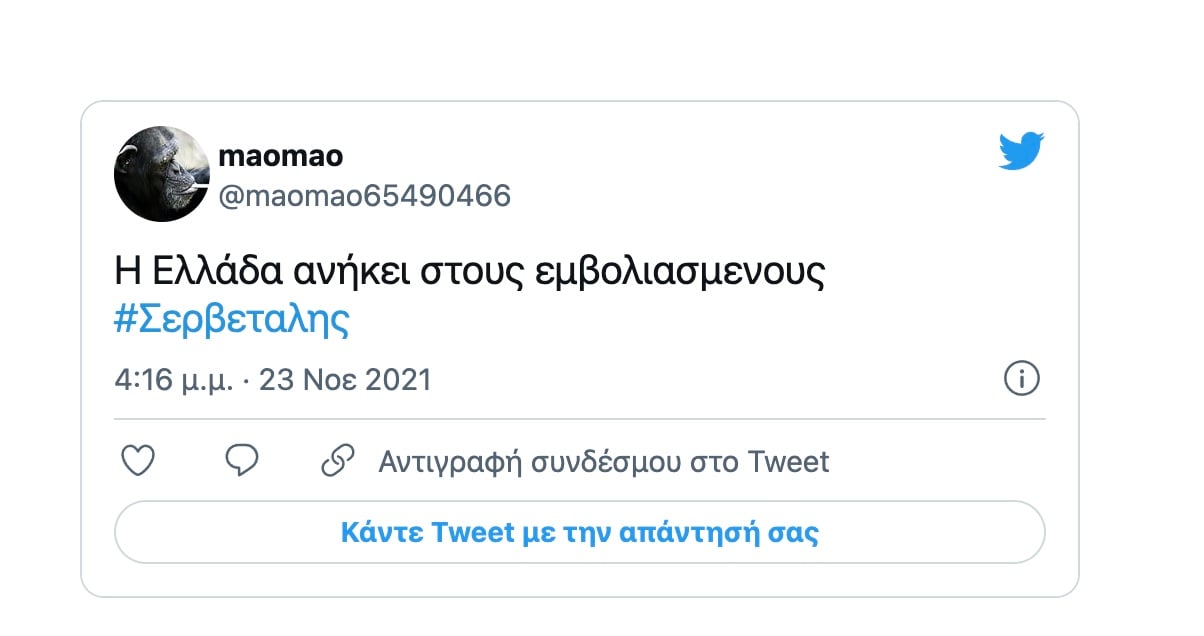Viewport: 1204px width, 636px height.
Task: Select the heart icon below the tweet text
Action: 137,460
